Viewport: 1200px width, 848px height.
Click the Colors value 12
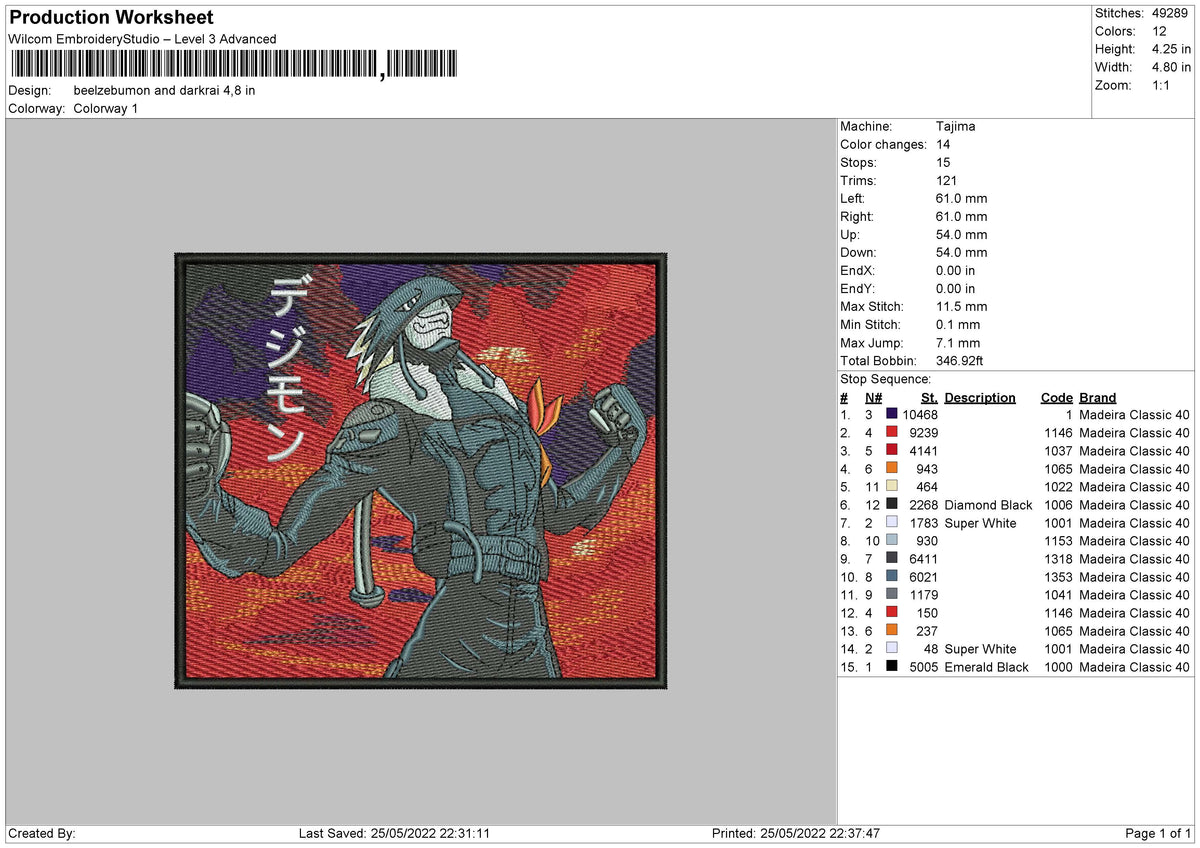(1159, 31)
